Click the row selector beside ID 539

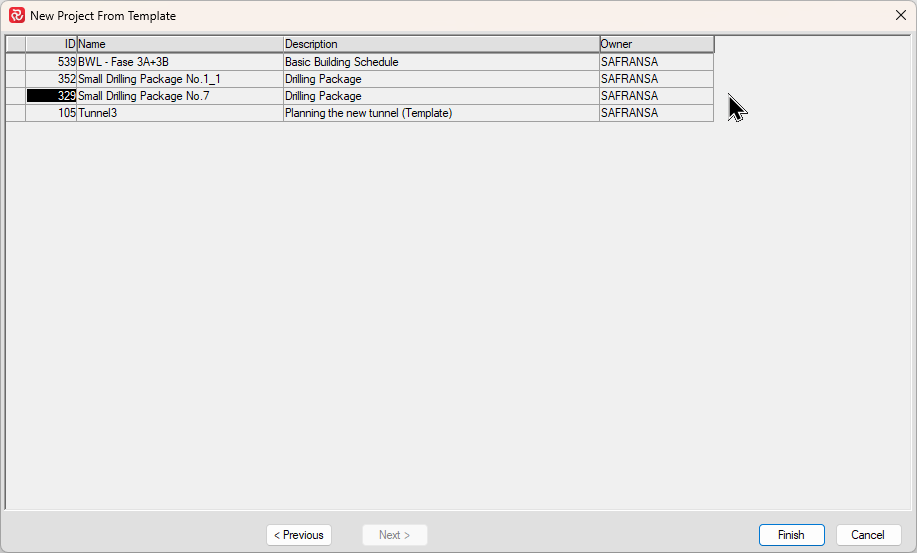click(16, 62)
